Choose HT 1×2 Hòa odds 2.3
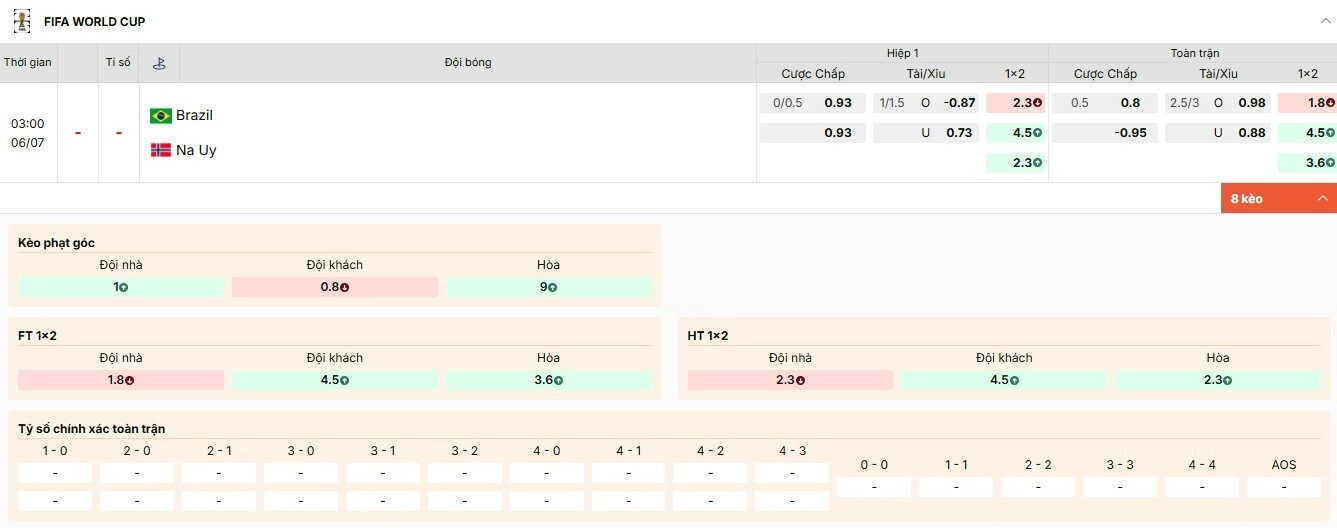The width and height of the screenshot is (1337, 528). (1218, 380)
